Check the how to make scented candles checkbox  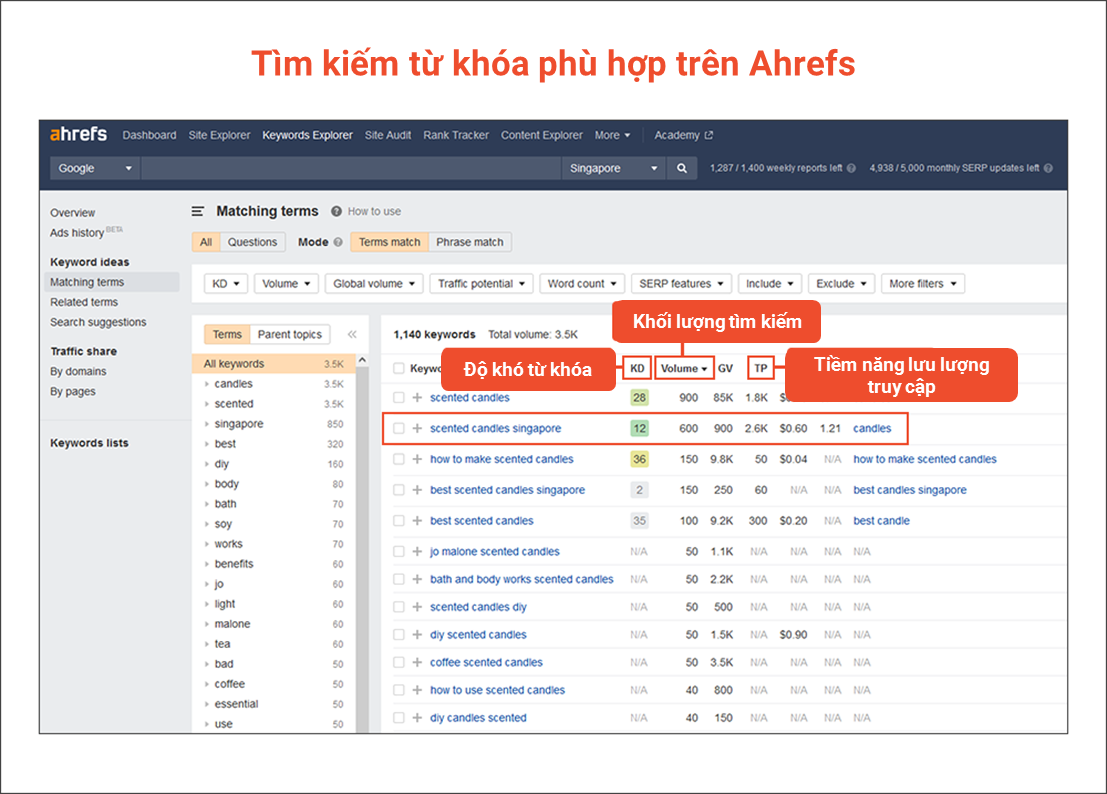click(x=399, y=459)
